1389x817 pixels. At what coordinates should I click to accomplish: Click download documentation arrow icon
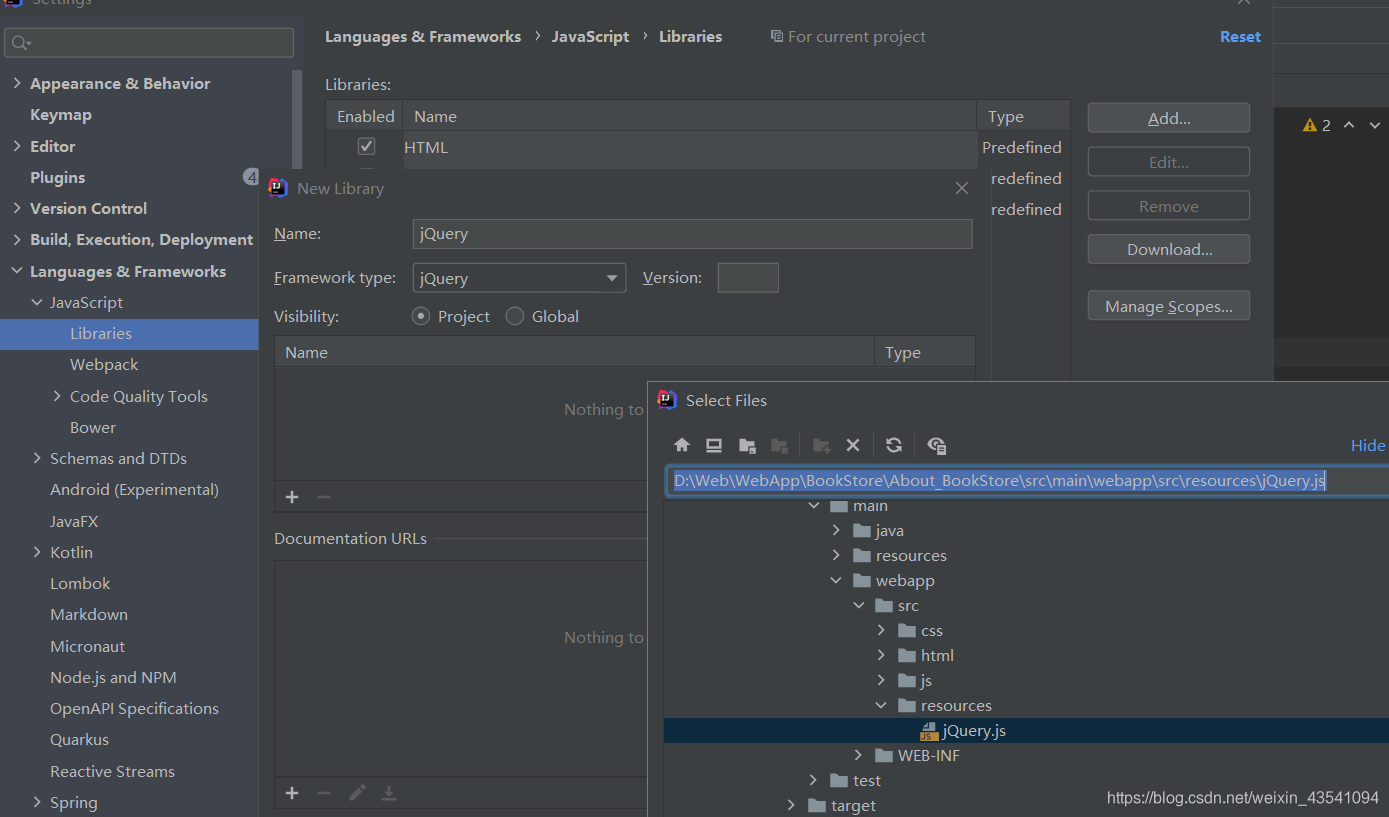coord(389,793)
